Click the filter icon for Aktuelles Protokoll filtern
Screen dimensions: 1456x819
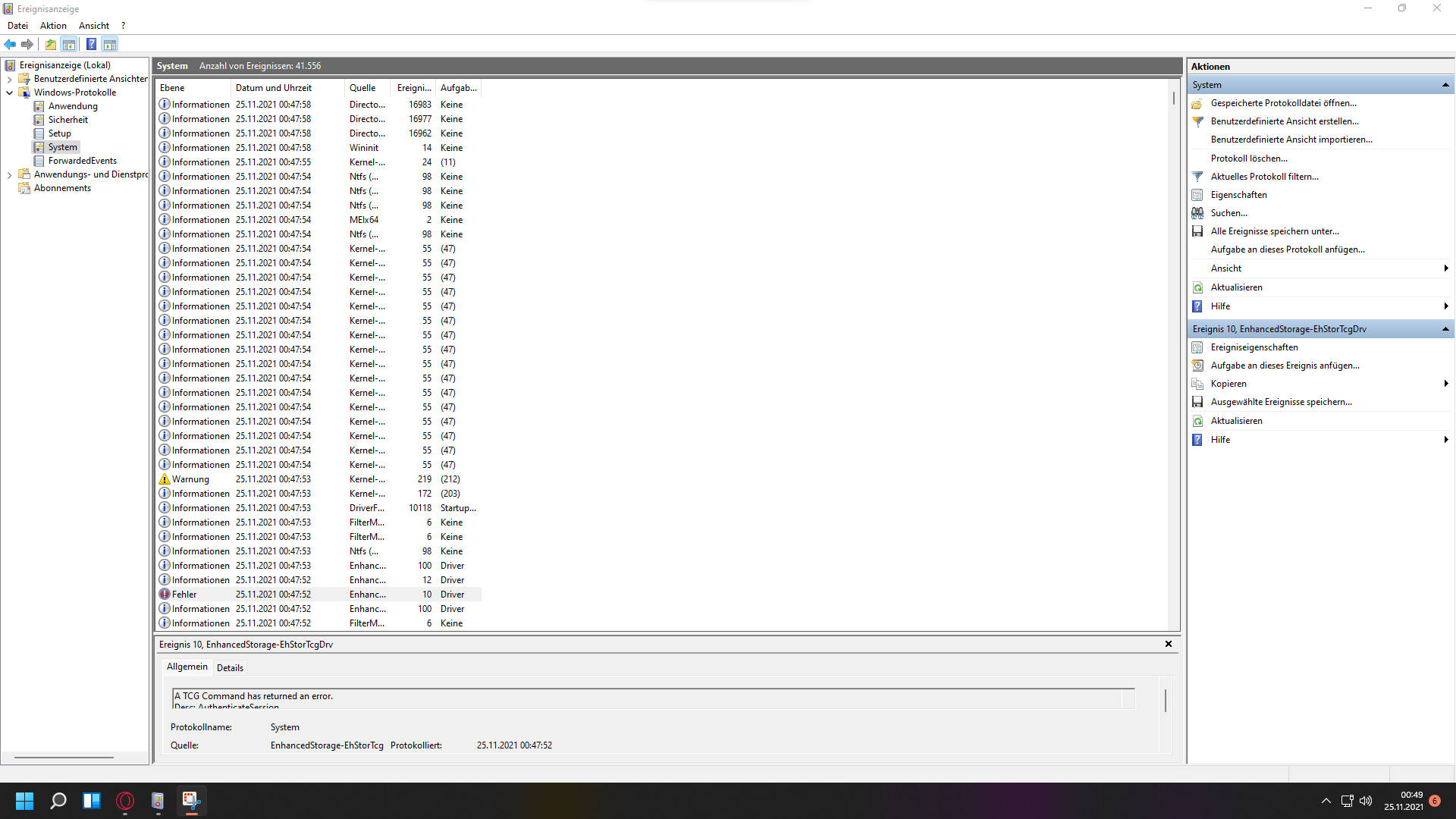1197,177
